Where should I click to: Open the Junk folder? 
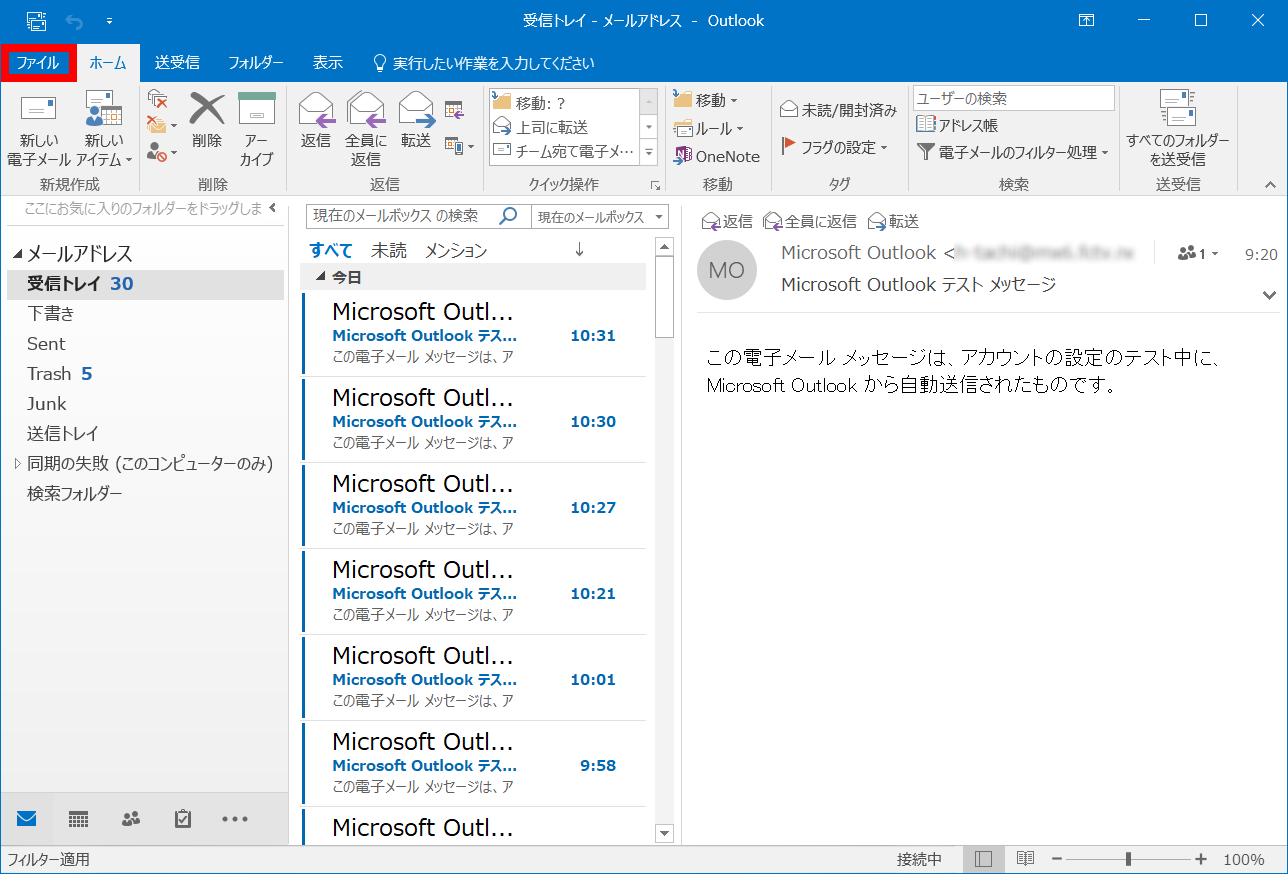146,404
